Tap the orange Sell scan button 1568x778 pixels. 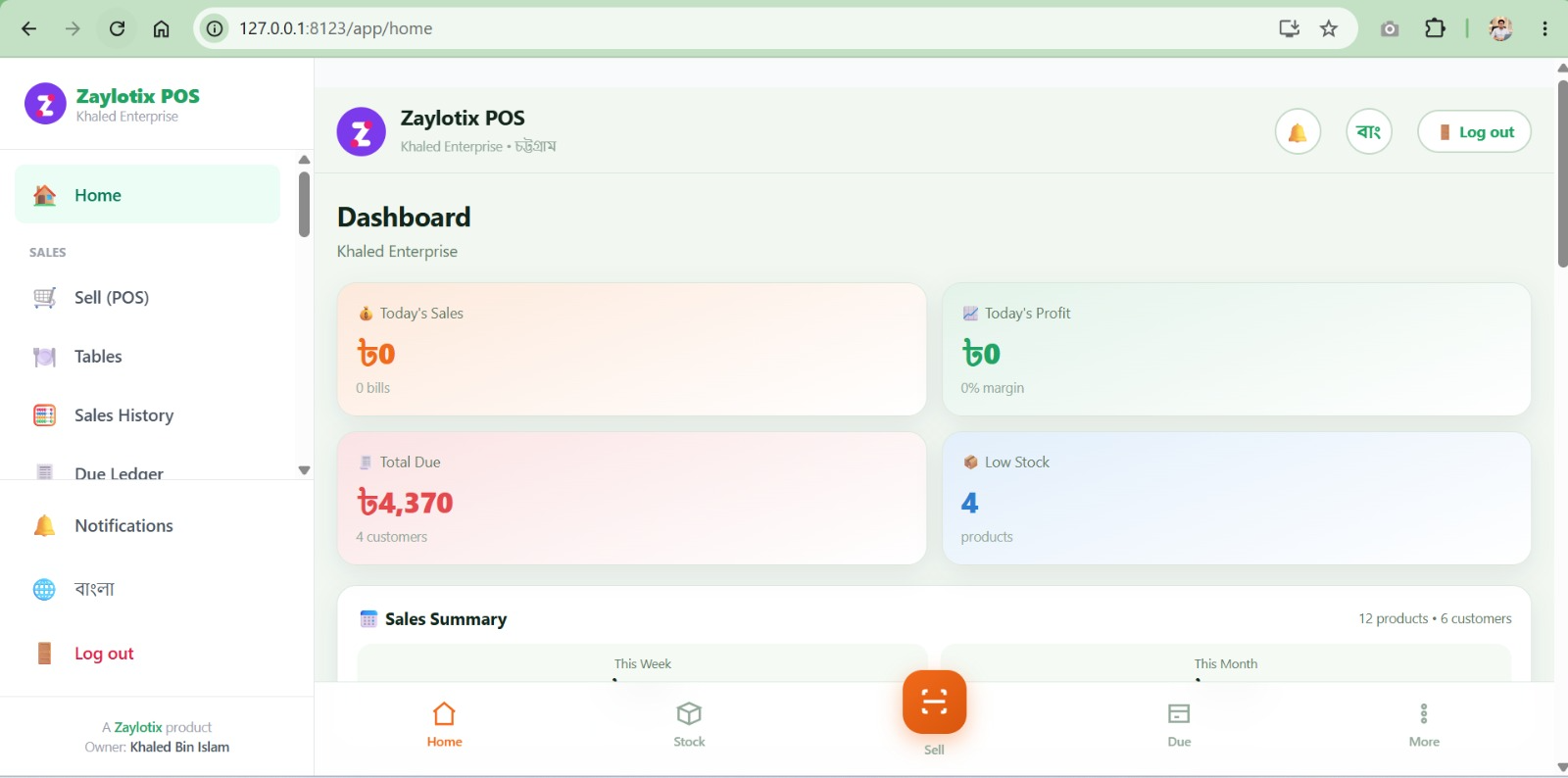point(934,702)
